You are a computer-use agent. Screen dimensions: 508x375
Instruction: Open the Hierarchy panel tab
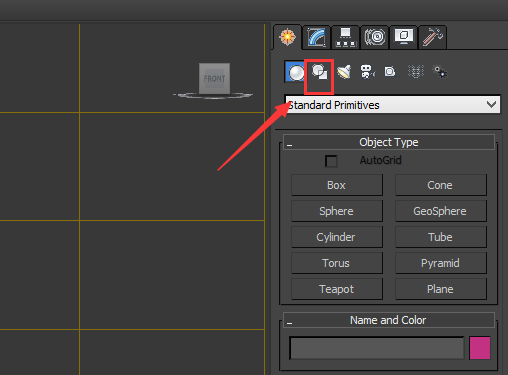click(345, 37)
